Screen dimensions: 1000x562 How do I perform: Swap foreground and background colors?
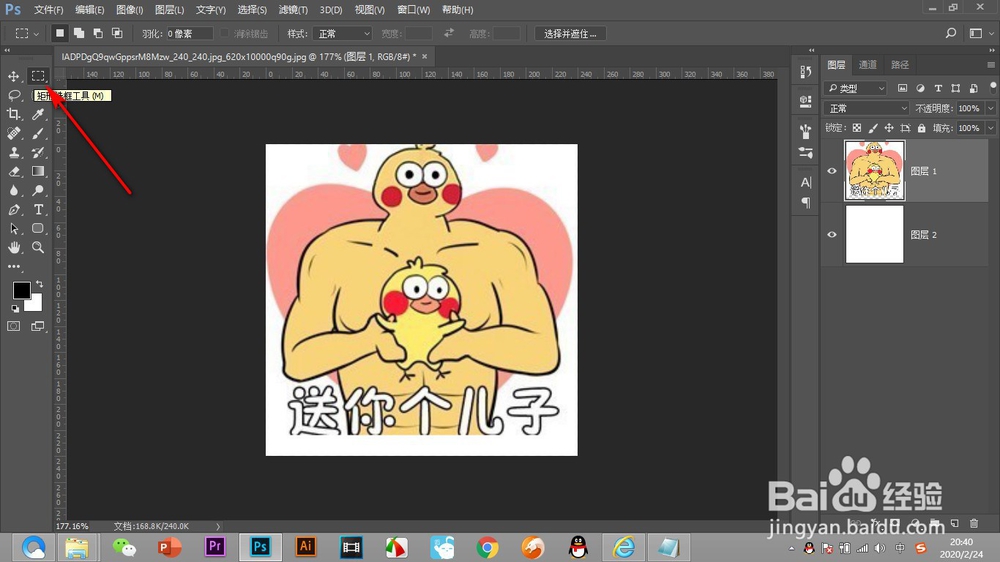point(40,283)
